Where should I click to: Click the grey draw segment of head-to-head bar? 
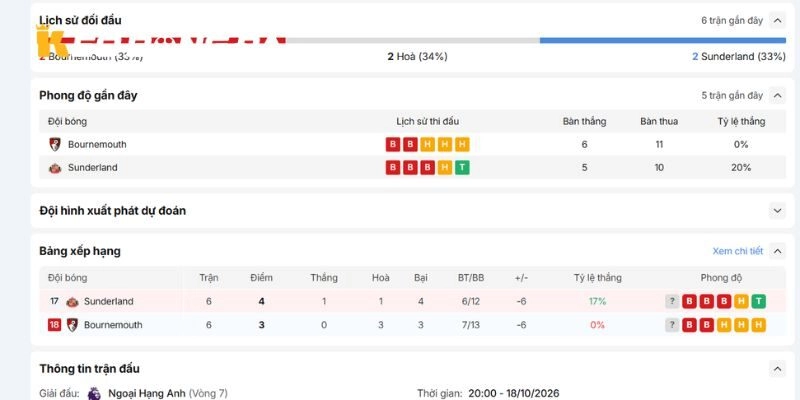[413, 40]
